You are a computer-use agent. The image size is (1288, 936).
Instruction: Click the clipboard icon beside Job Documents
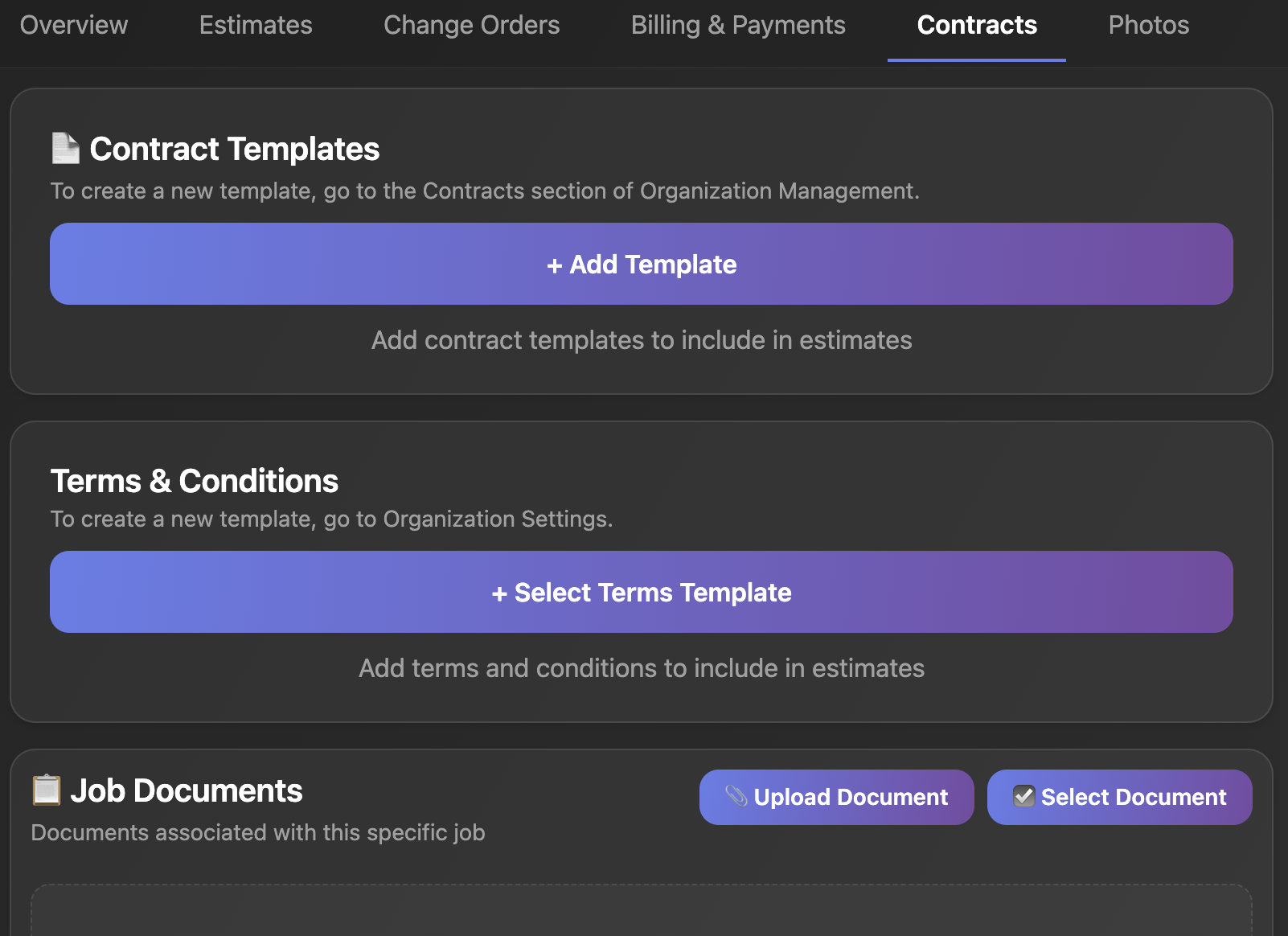(x=46, y=790)
